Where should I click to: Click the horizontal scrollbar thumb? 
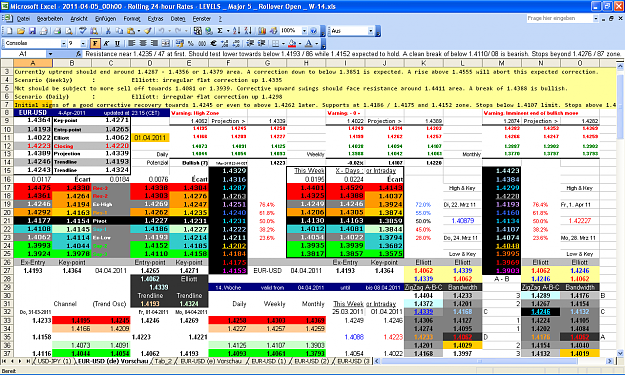click(x=480, y=361)
